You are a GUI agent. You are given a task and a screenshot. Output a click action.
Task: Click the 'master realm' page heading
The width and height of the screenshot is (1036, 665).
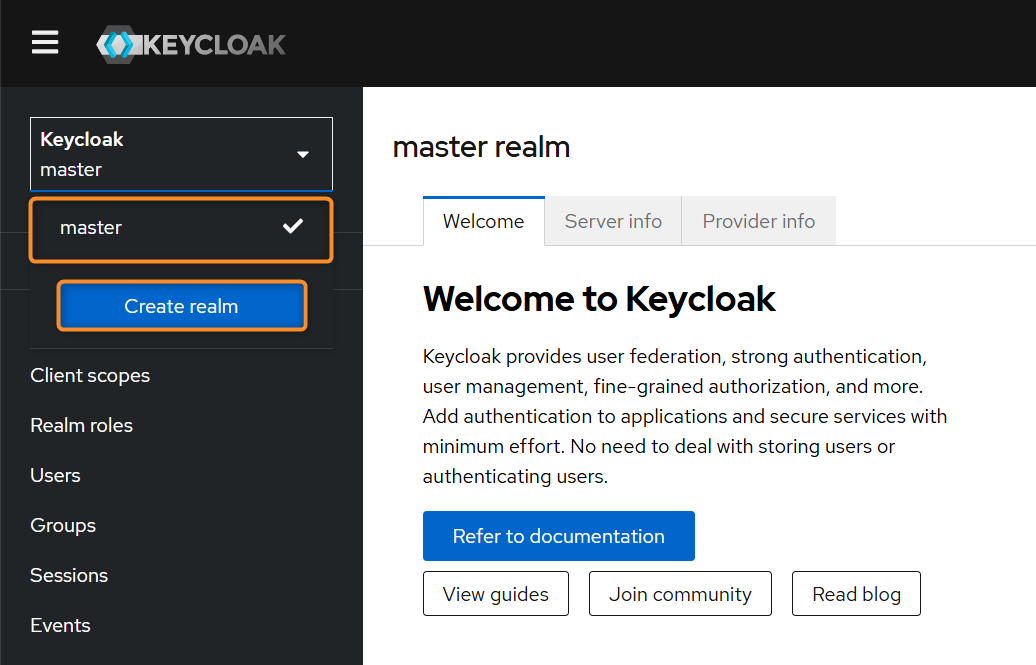pyautogui.click(x=481, y=147)
